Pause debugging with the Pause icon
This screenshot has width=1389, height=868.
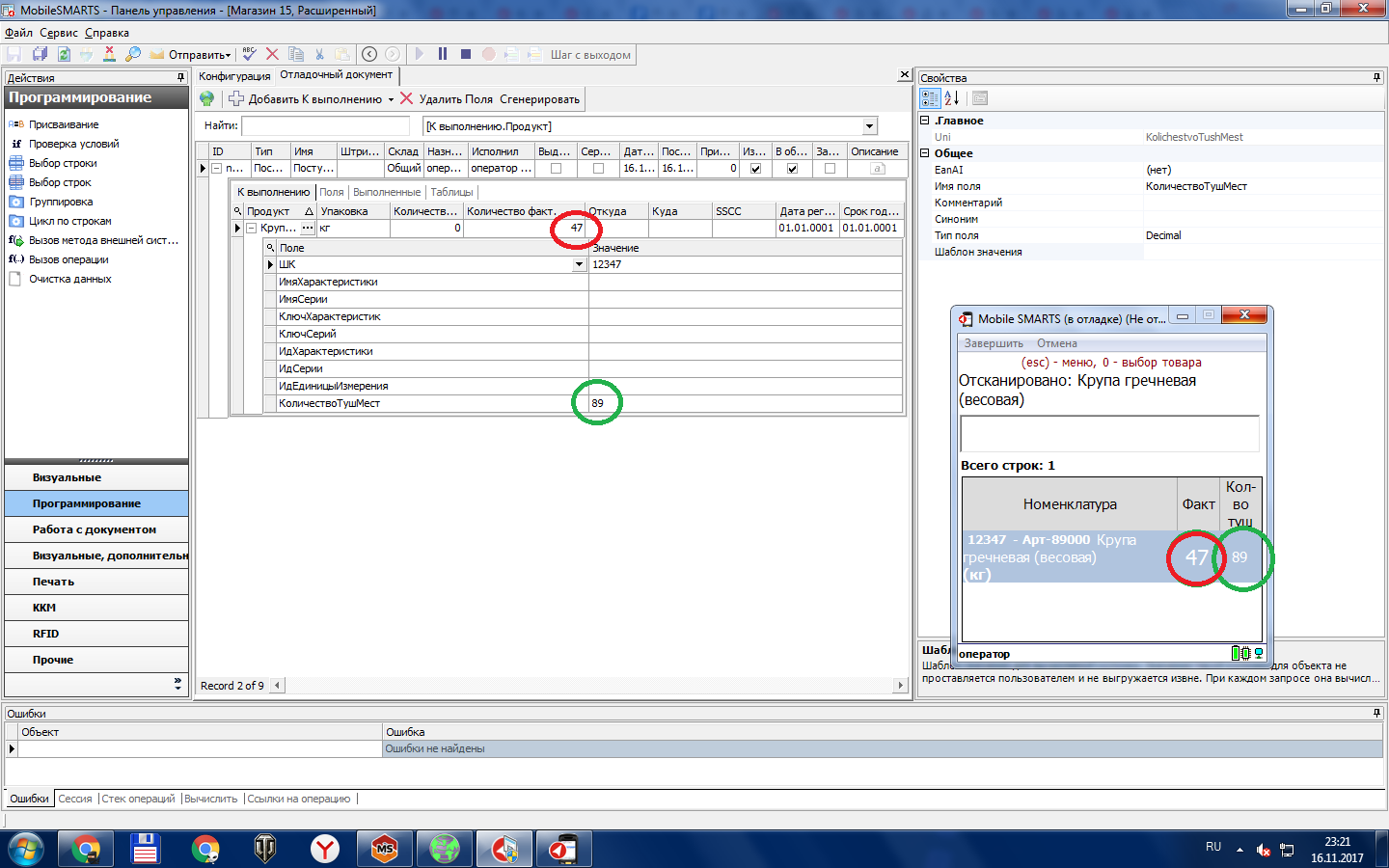443,55
